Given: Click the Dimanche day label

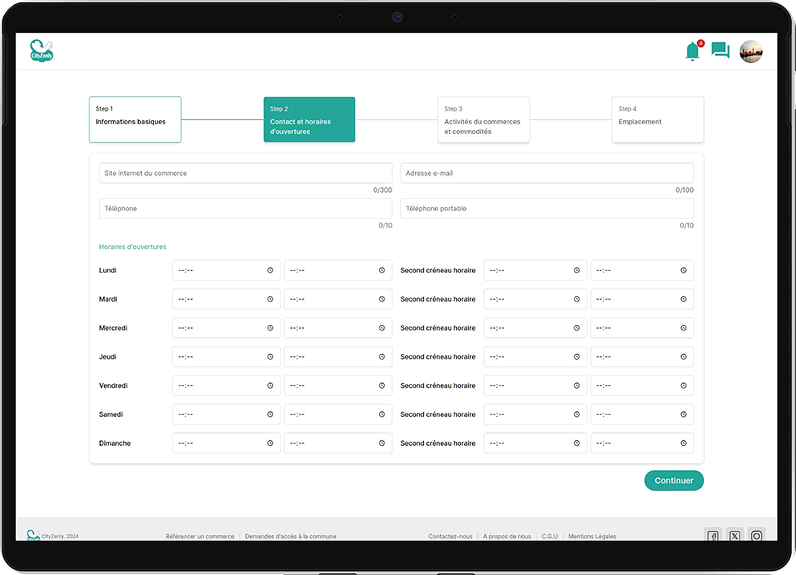Looking at the screenshot, I should [x=115, y=444].
